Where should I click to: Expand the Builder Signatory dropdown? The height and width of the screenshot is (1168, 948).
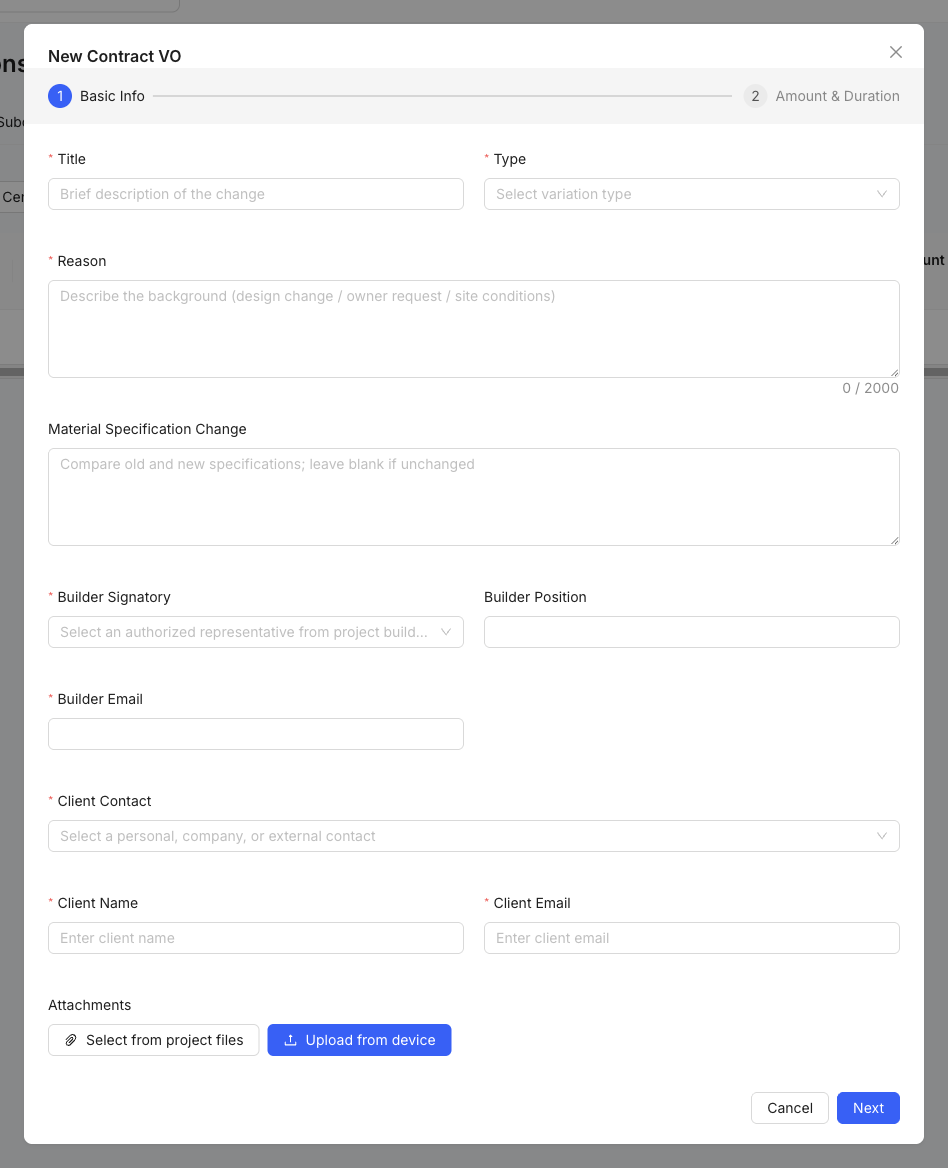coord(256,632)
